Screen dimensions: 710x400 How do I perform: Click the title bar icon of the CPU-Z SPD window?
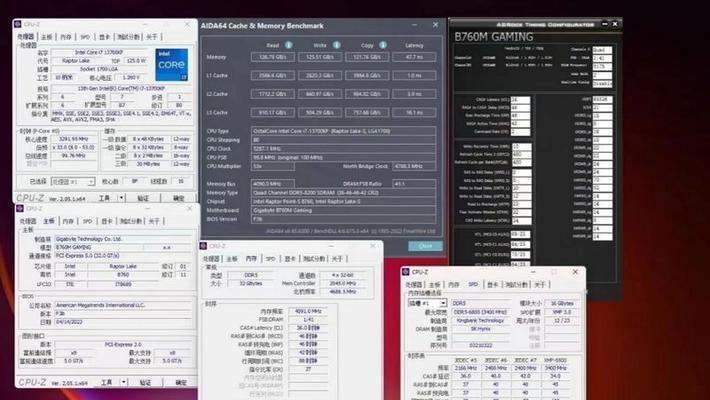pos(405,272)
